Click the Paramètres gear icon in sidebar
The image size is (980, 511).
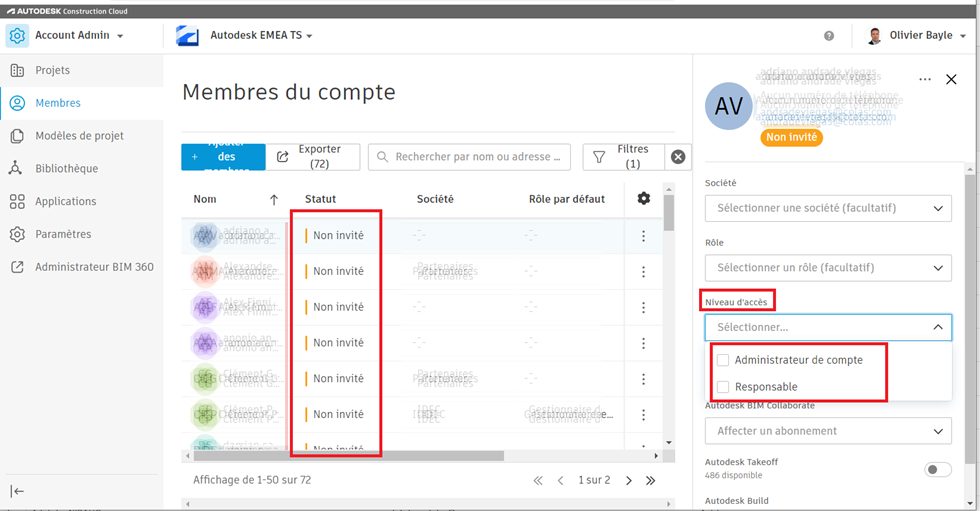[18, 234]
